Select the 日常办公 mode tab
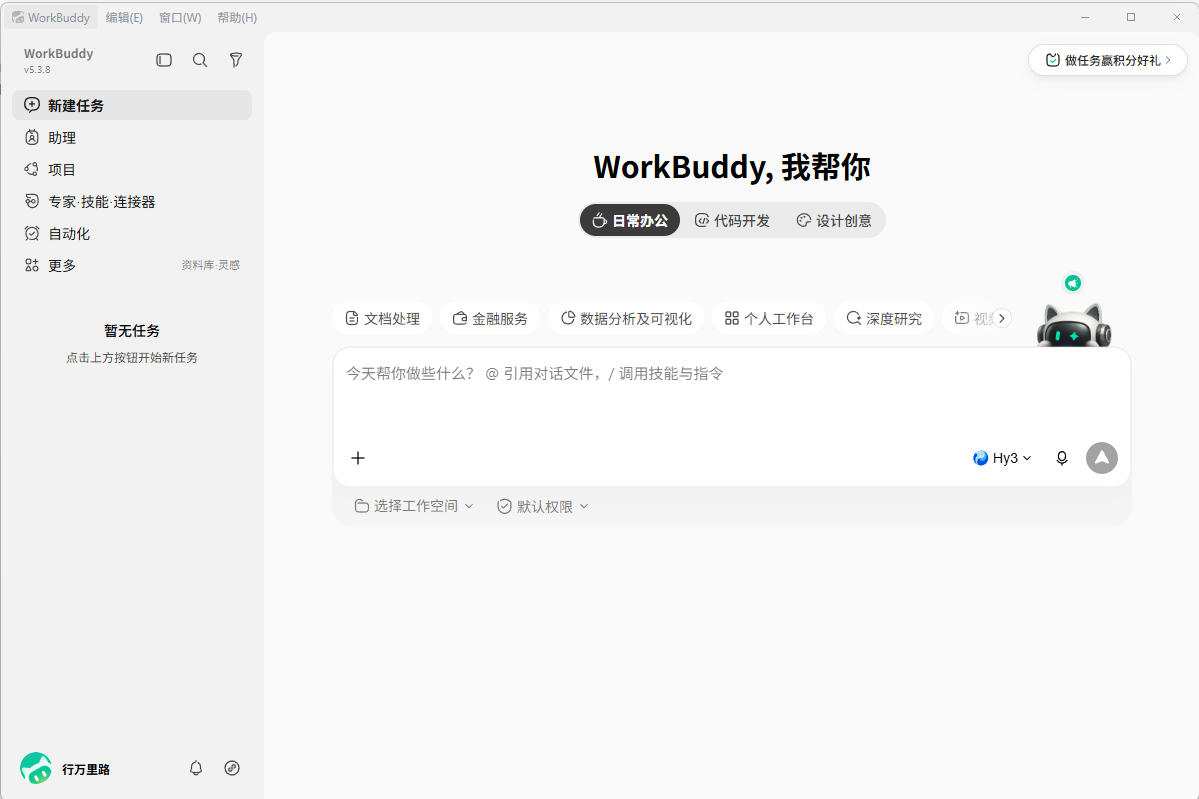 tap(630, 220)
